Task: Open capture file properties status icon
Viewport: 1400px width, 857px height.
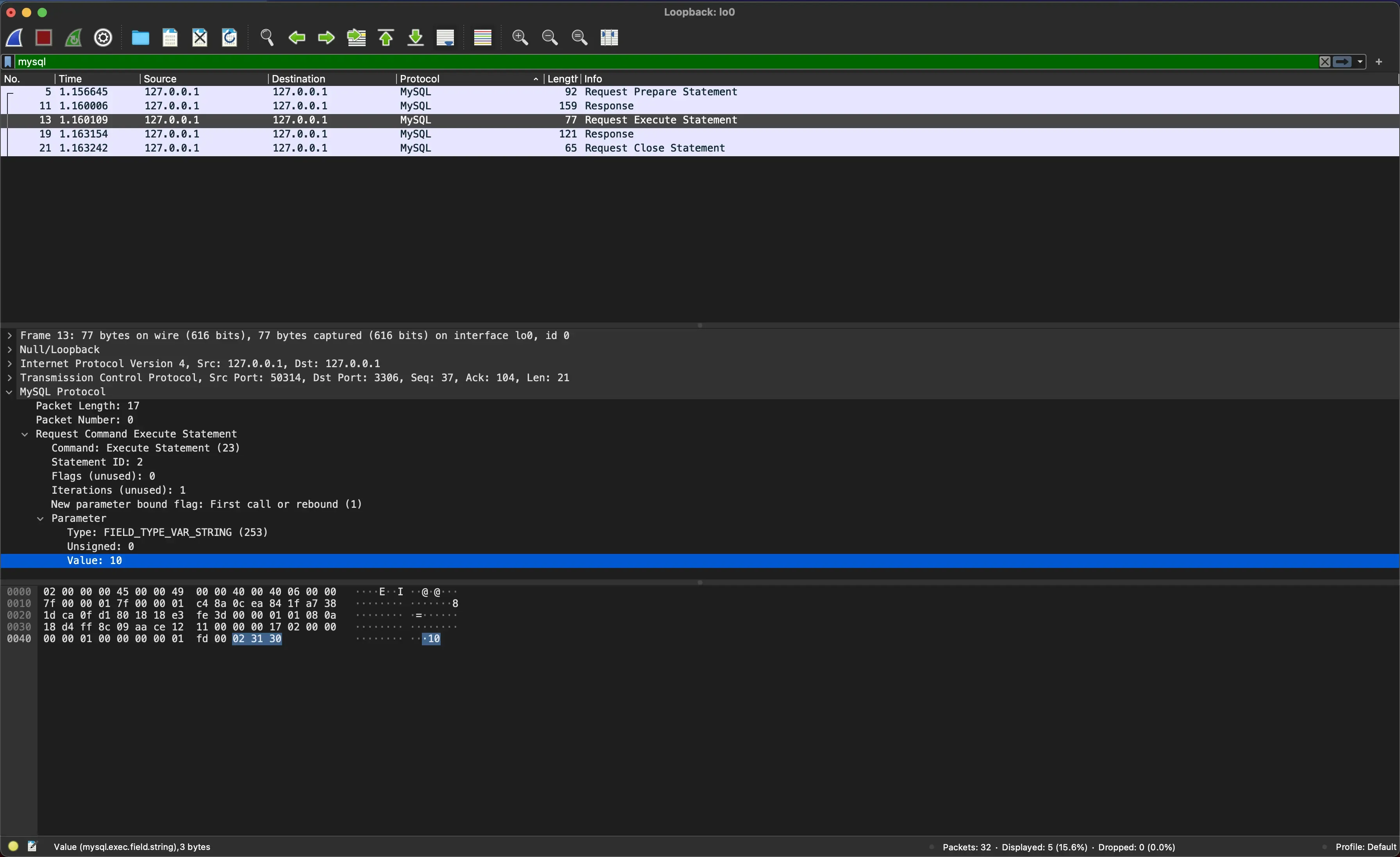Action: (32, 846)
